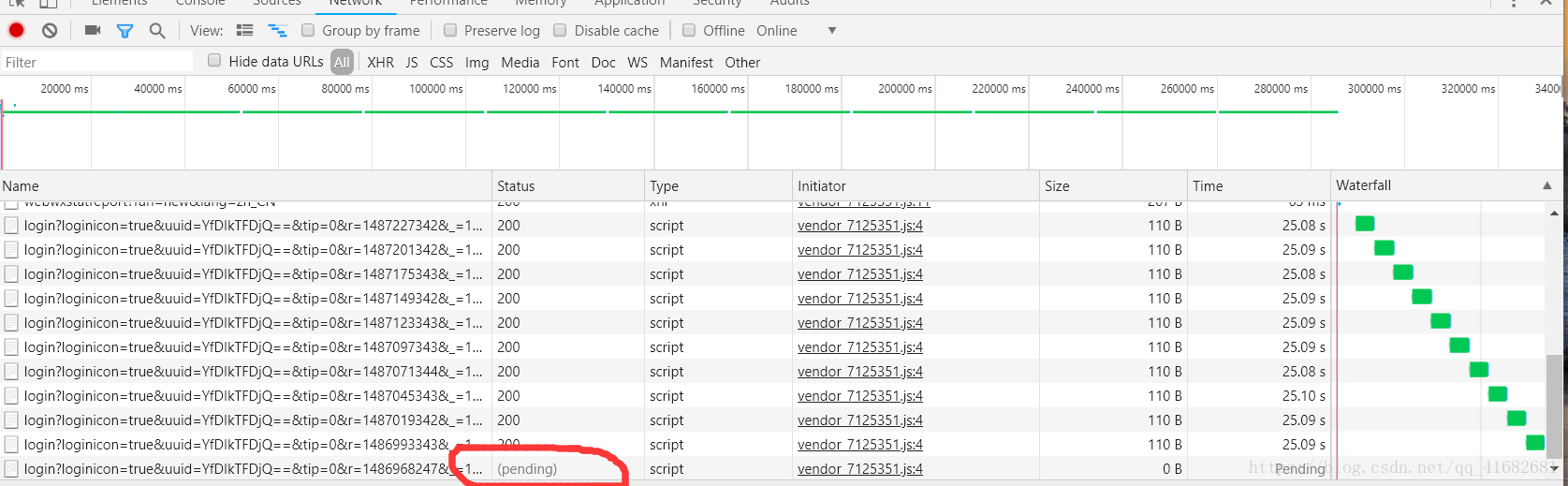This screenshot has width=1568, height=486.
Task: Check the Disable cache option
Action: click(x=560, y=30)
